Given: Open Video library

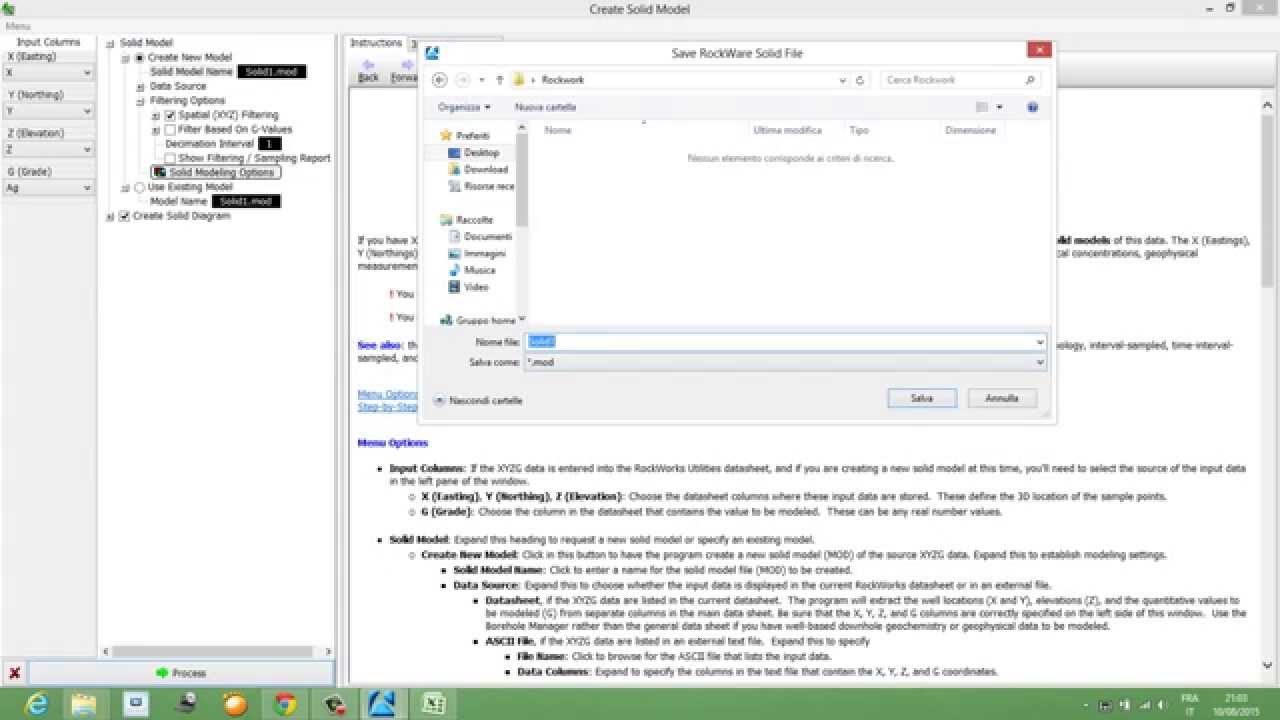Looking at the screenshot, I should click(x=468, y=287).
